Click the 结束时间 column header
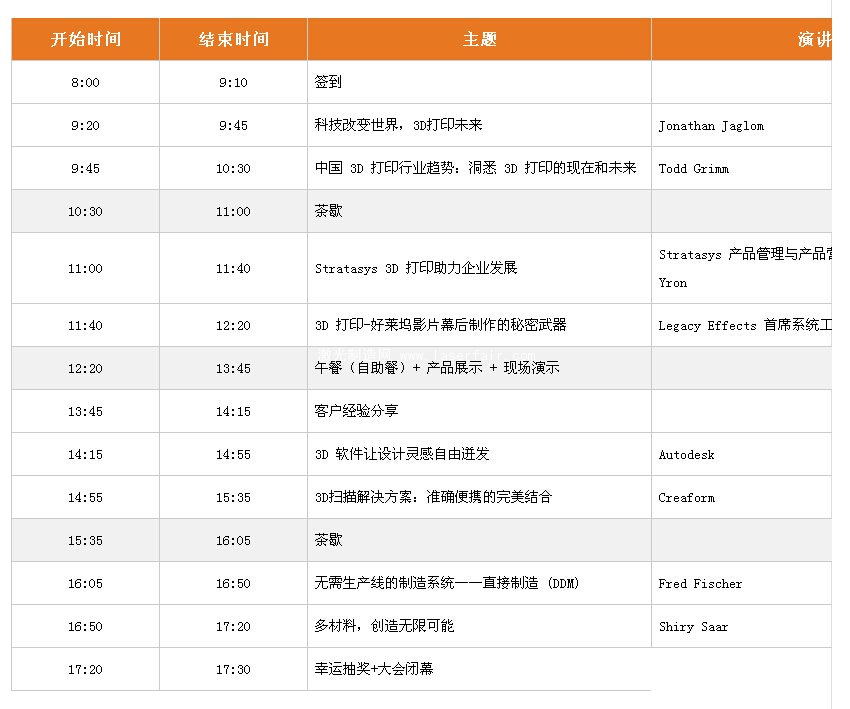 (233, 40)
